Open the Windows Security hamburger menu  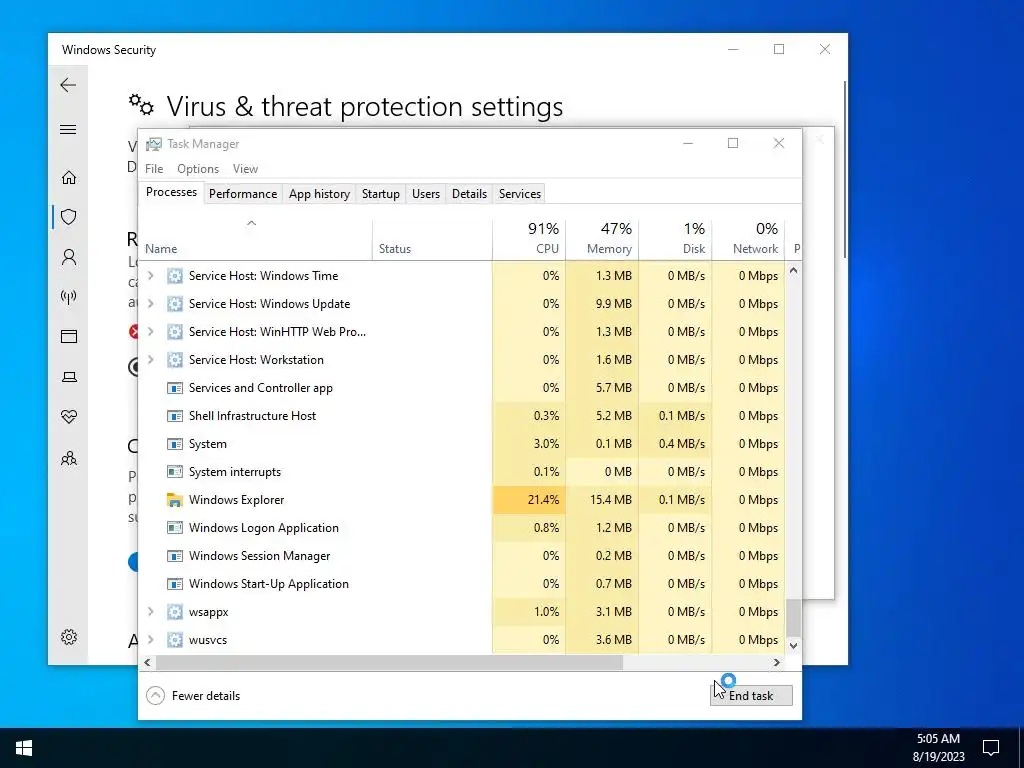tap(68, 129)
